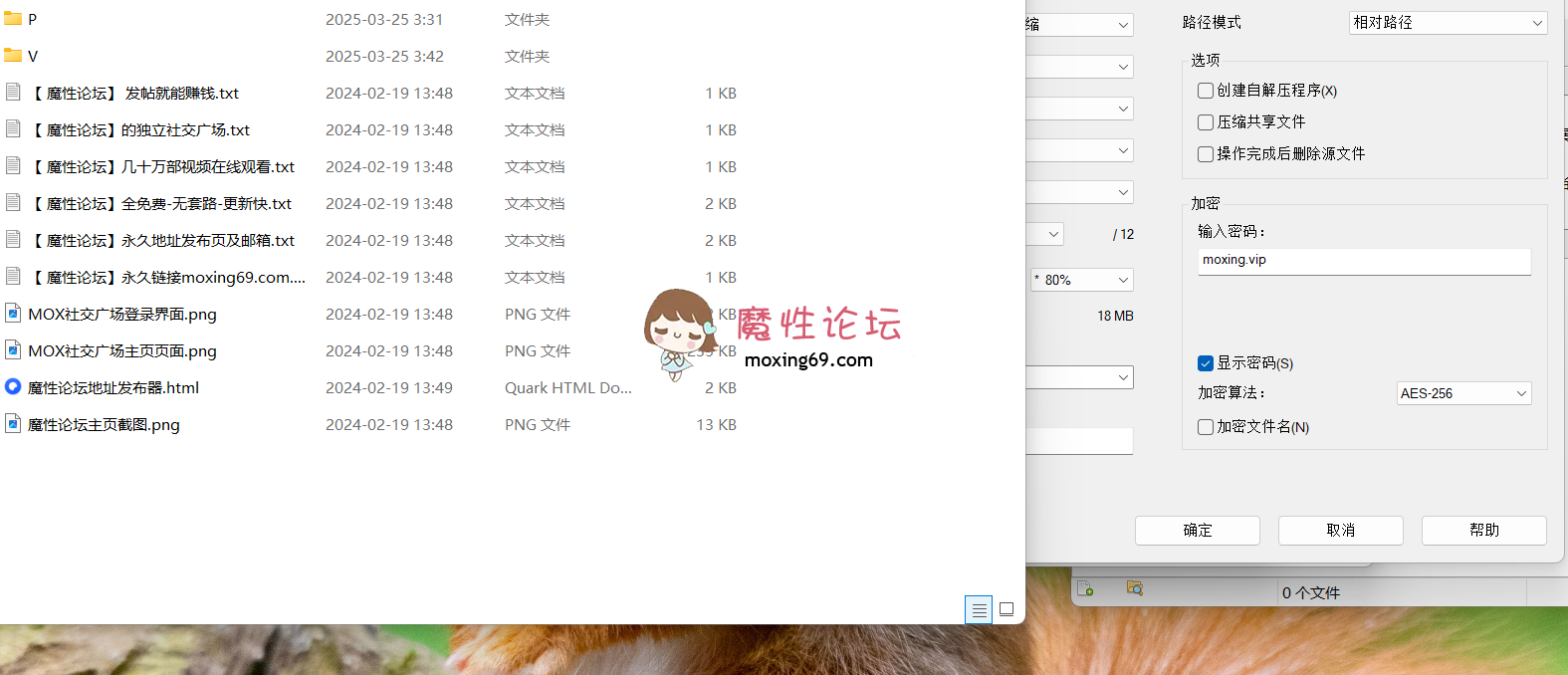Image resolution: width=1568 pixels, height=675 pixels.
Task: Open the 路径模式 相对路径 dropdown
Action: tap(1448, 23)
